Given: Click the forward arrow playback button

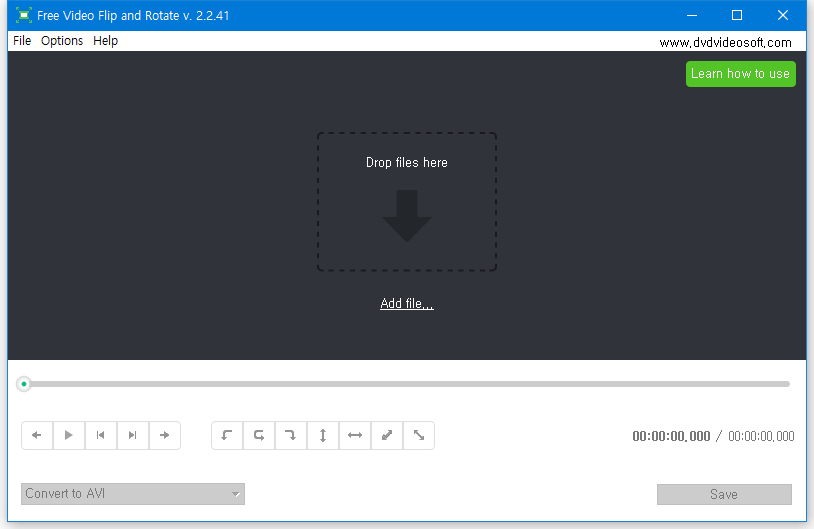Looking at the screenshot, I should pos(165,435).
